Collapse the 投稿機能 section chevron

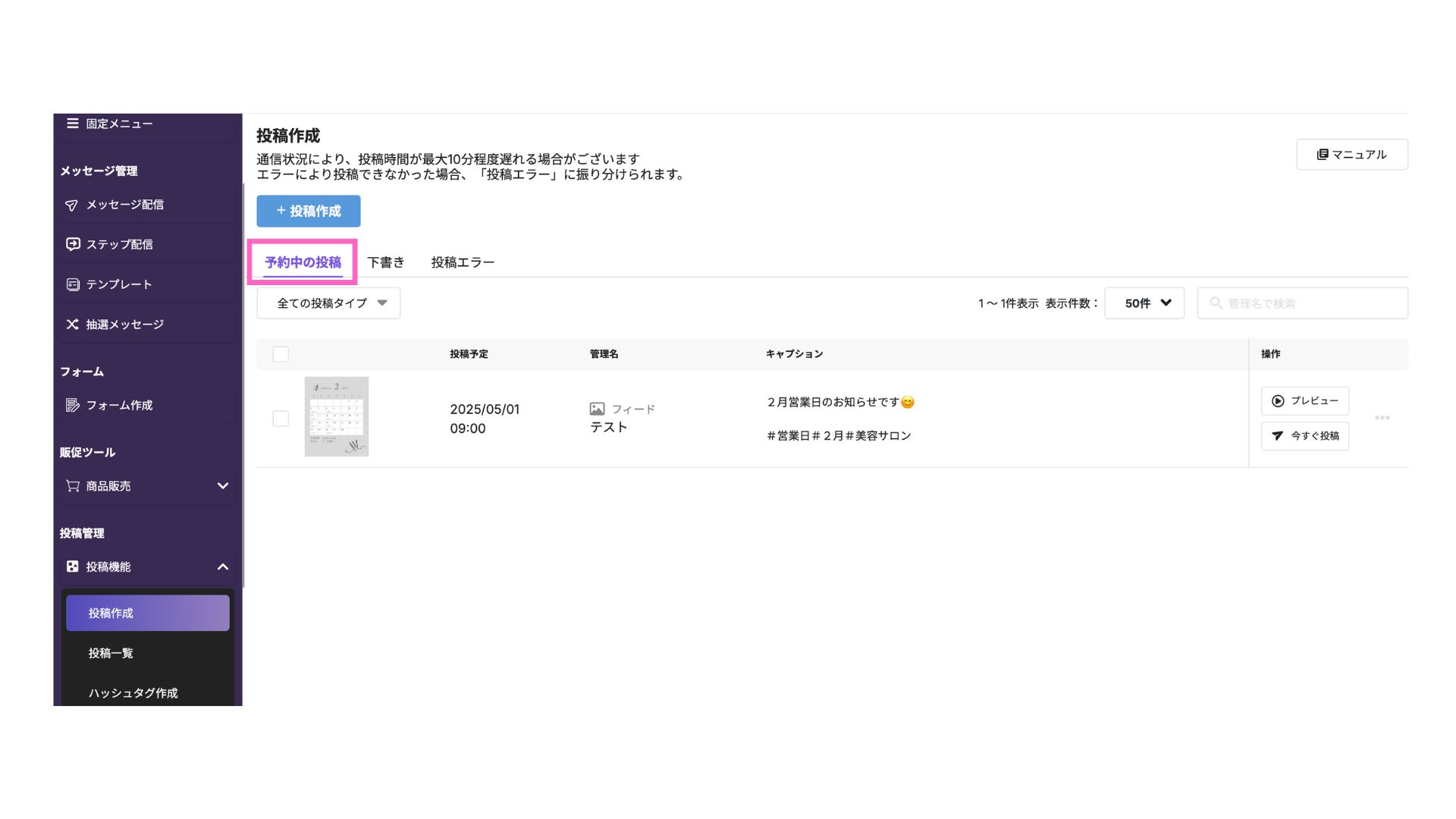pyautogui.click(x=223, y=567)
